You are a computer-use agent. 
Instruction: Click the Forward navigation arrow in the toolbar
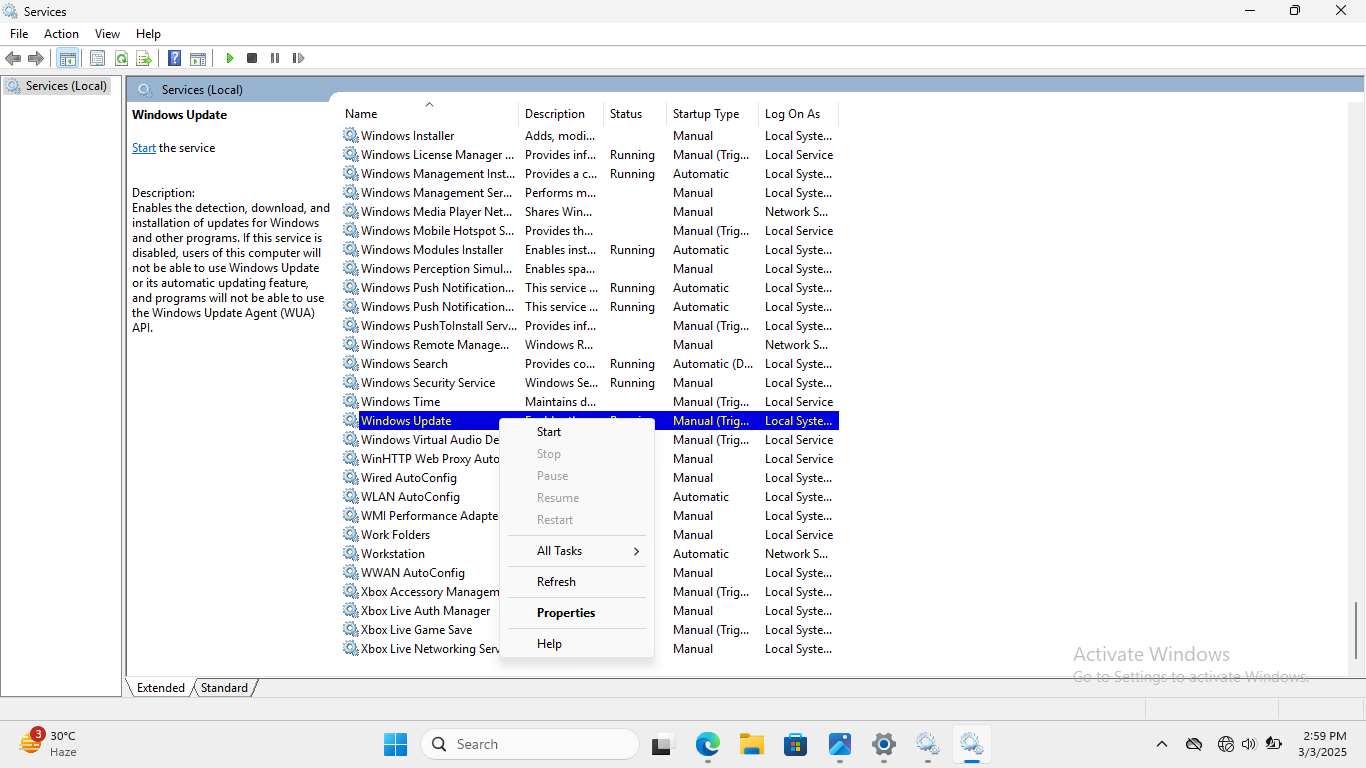pos(36,57)
